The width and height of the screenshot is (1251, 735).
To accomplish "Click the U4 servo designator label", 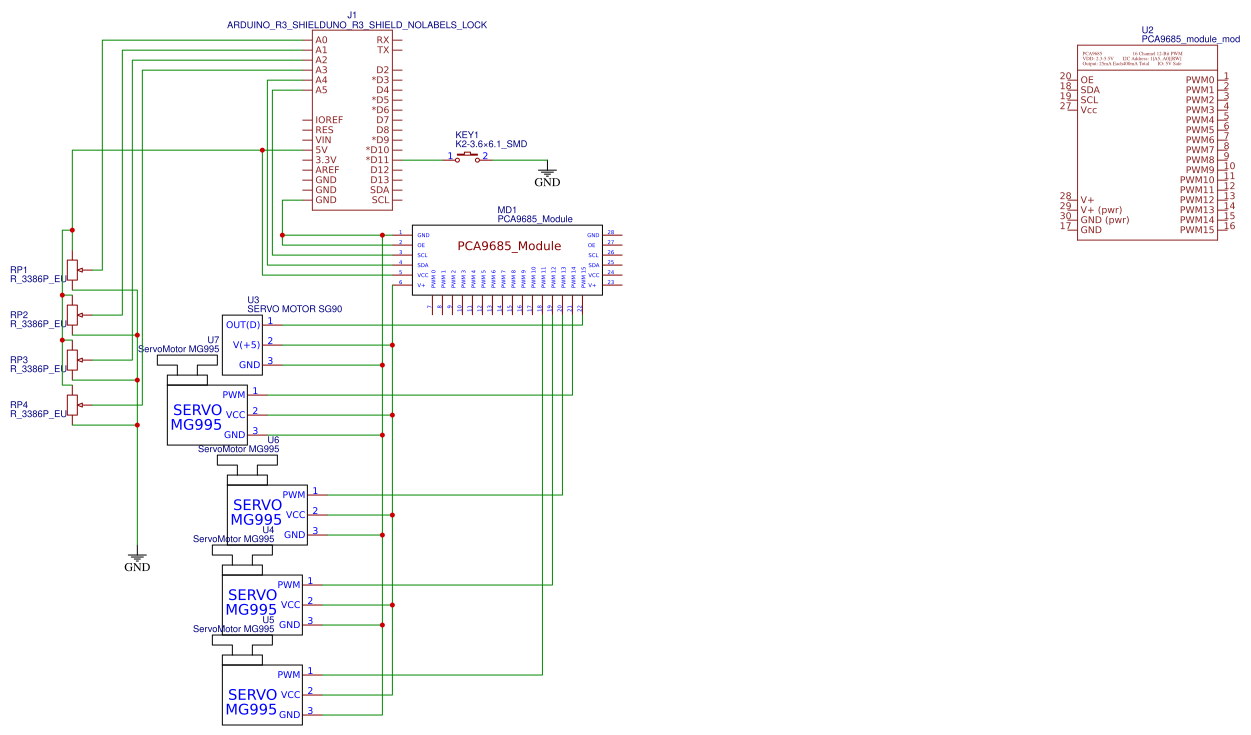I will pyautogui.click(x=268, y=529).
